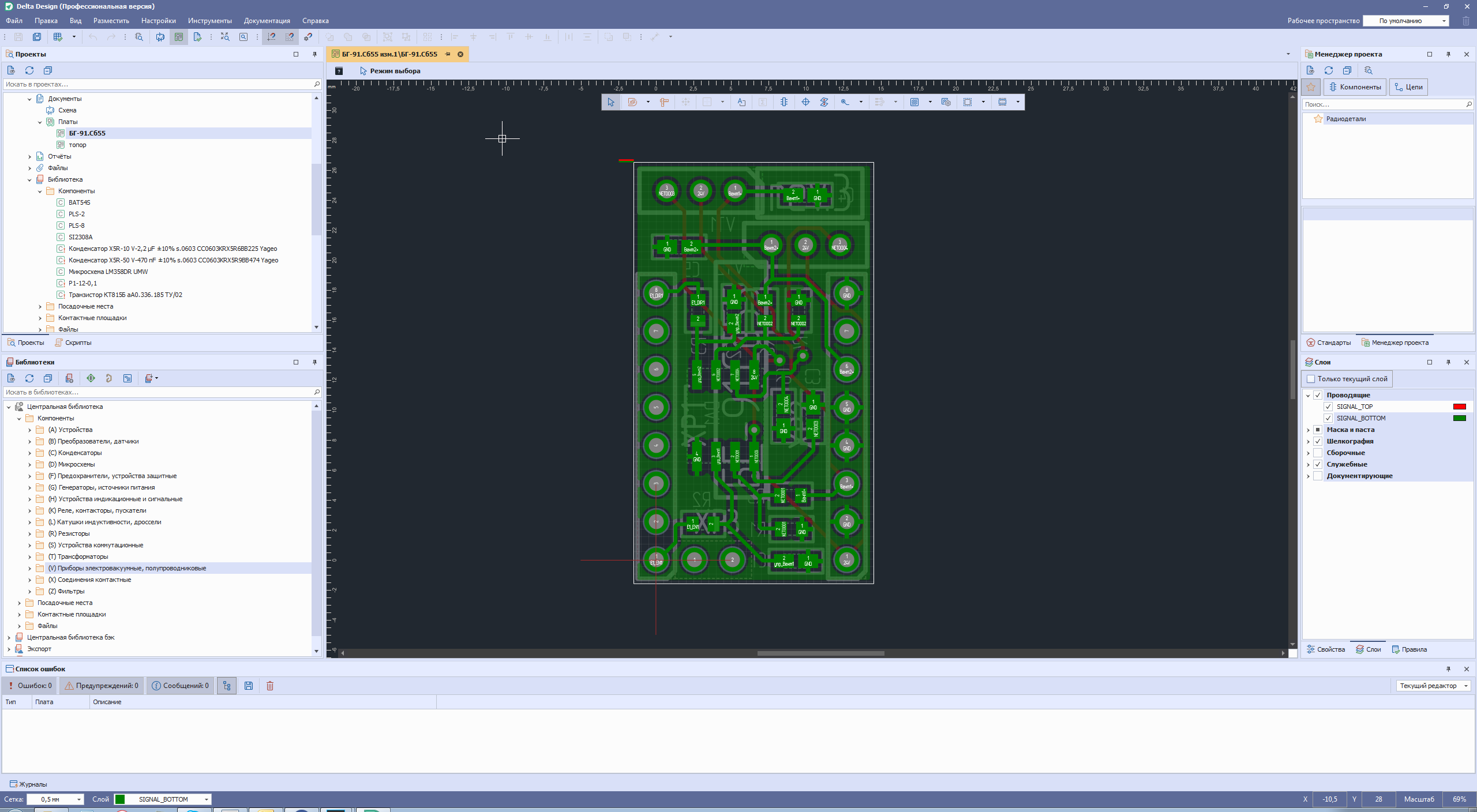Screen dimensions: 1477x812
Task: Expand the (R) Резисторы library folder
Action: 30,533
